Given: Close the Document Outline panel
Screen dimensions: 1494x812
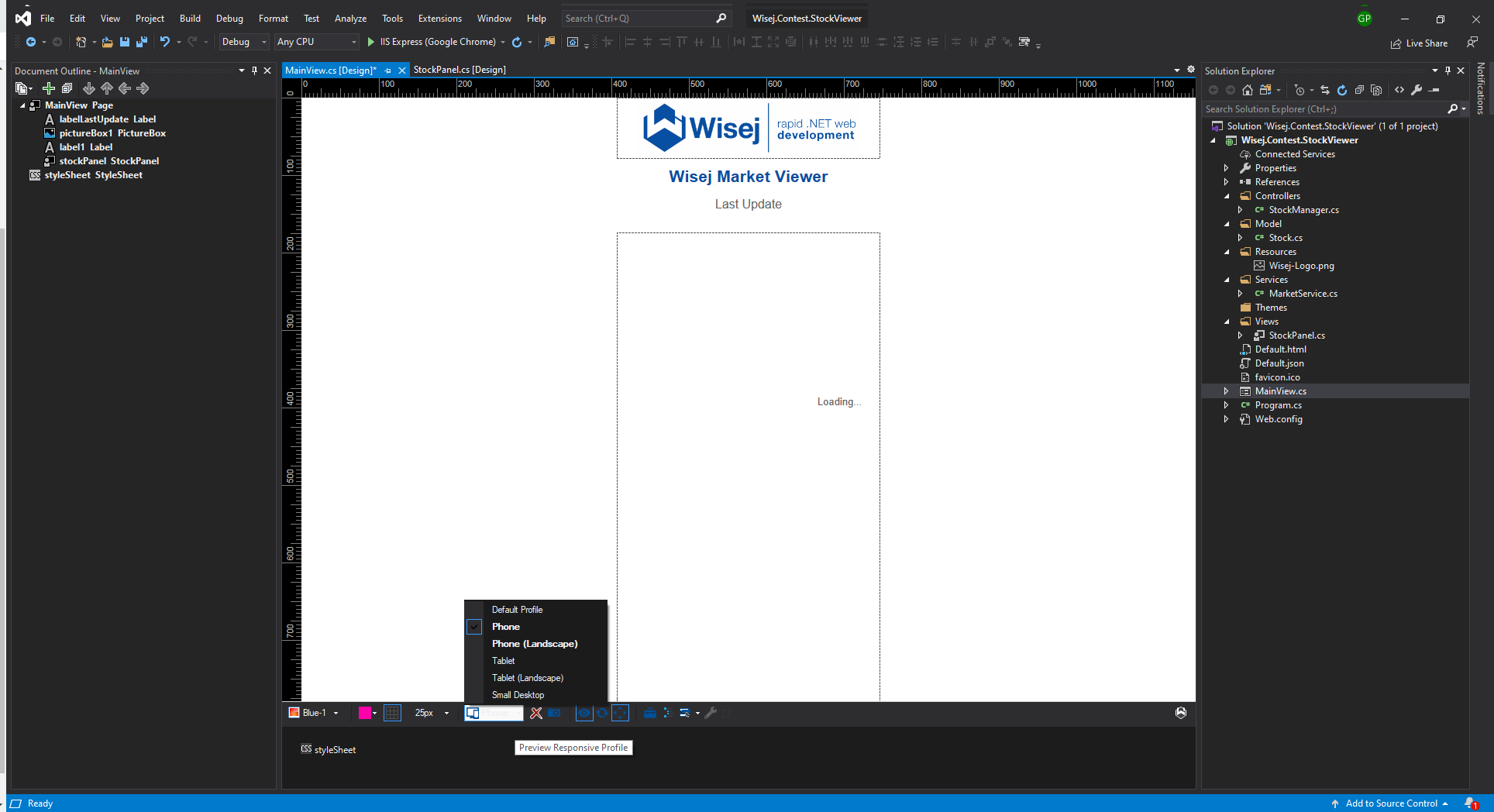Looking at the screenshot, I should [267, 71].
